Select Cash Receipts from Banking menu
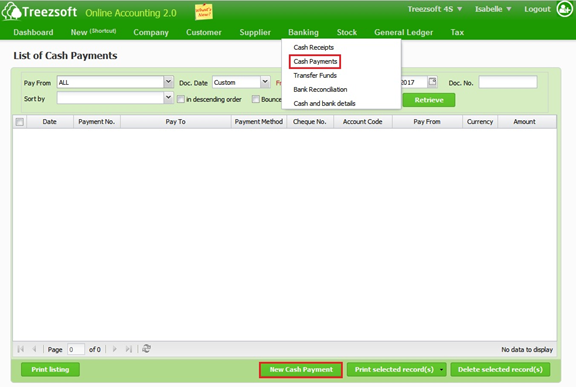576x387 pixels. (x=314, y=47)
